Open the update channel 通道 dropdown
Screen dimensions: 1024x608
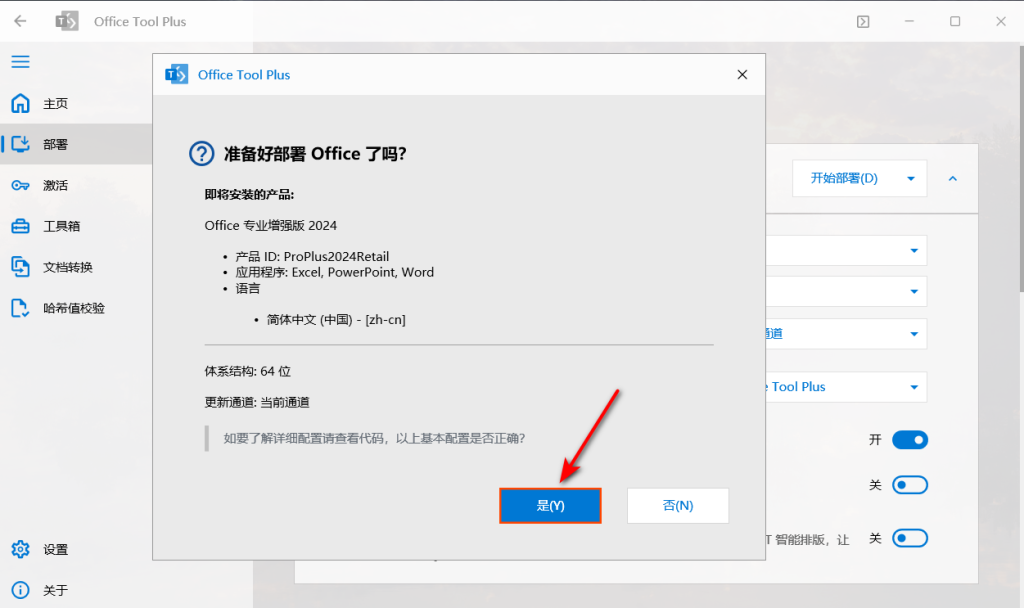coord(846,334)
